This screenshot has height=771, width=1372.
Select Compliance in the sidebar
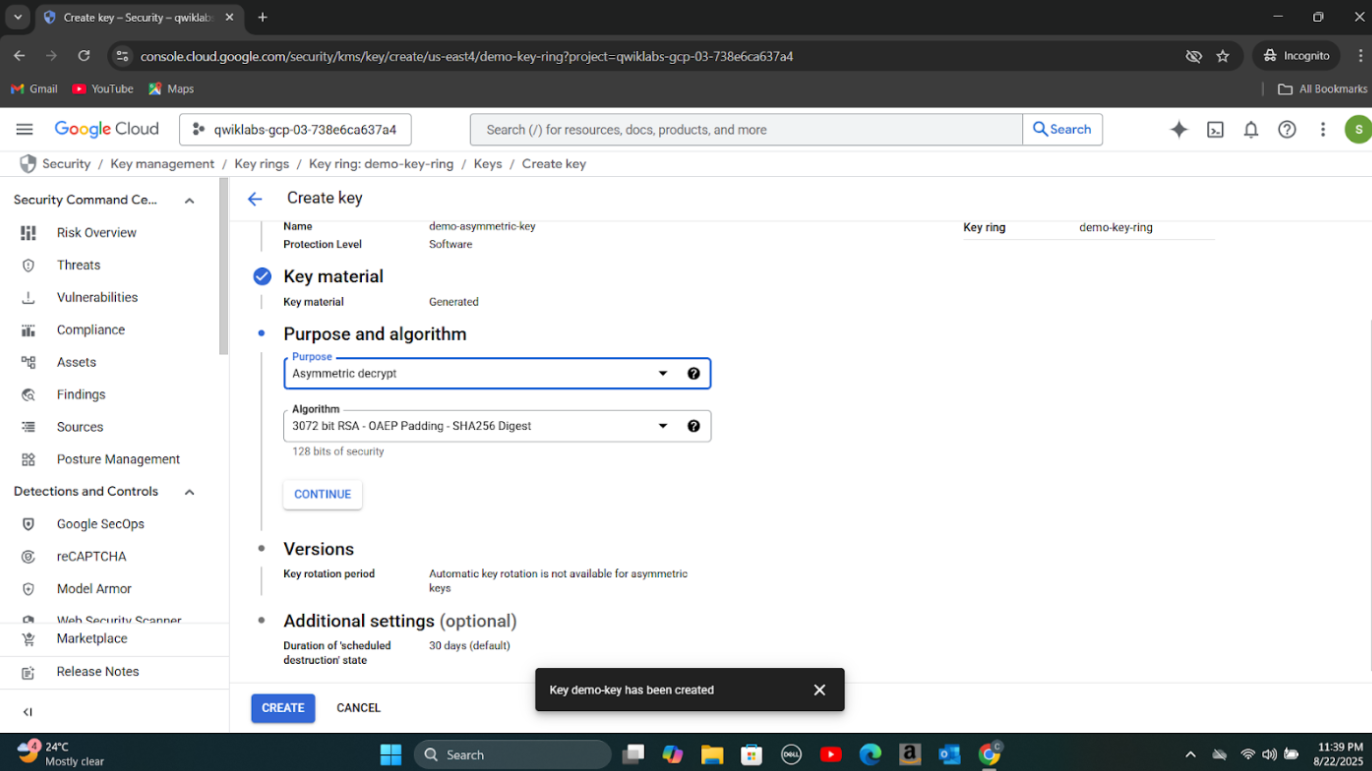click(90, 330)
